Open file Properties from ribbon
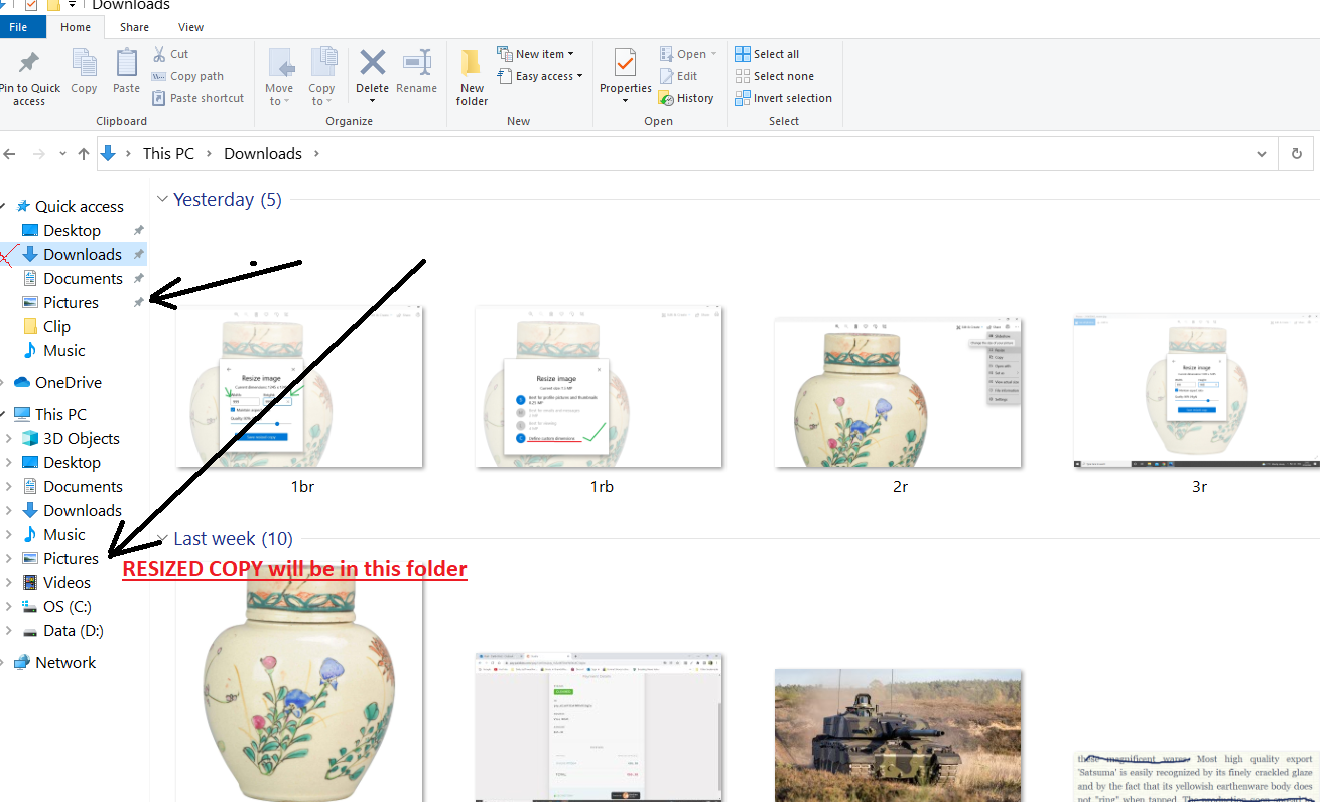 point(625,64)
